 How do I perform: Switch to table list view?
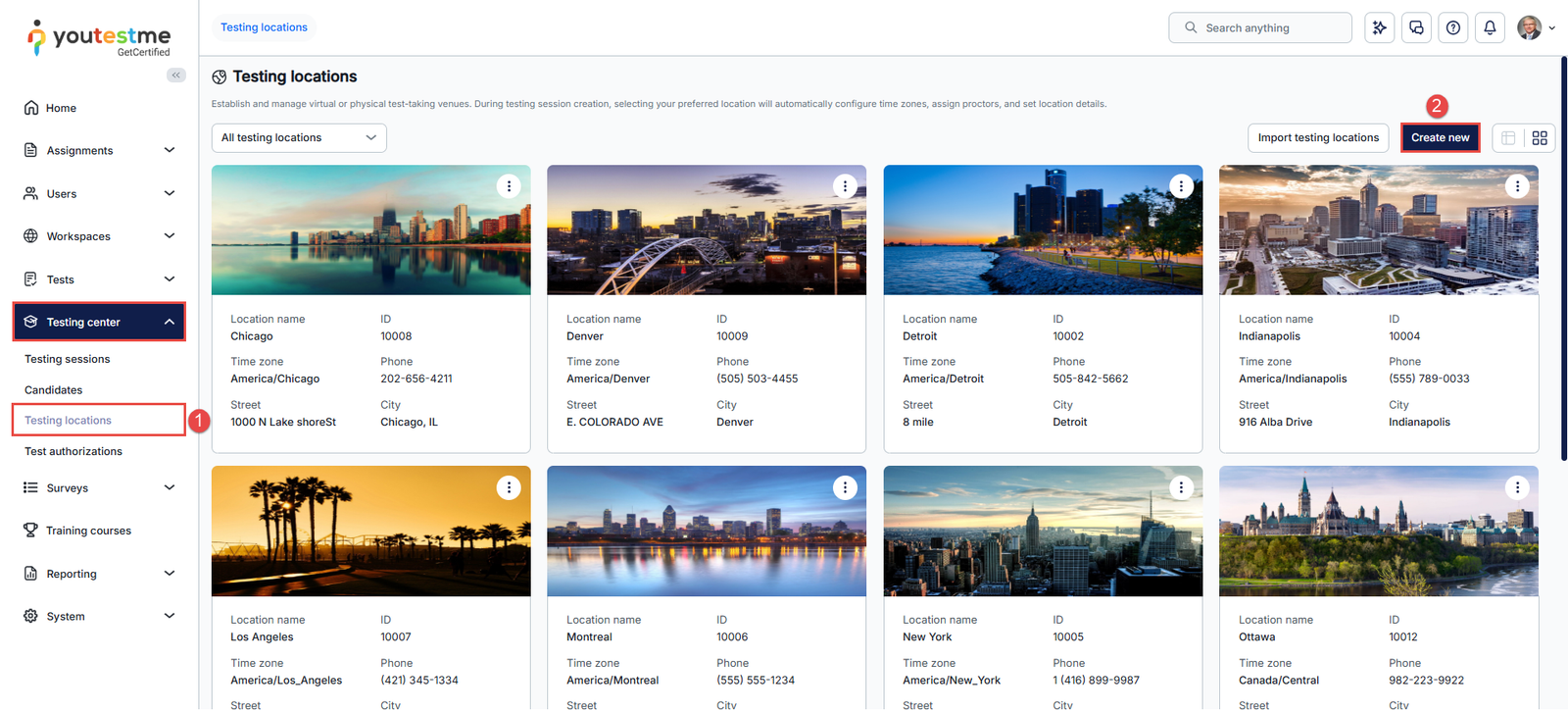[x=1508, y=138]
